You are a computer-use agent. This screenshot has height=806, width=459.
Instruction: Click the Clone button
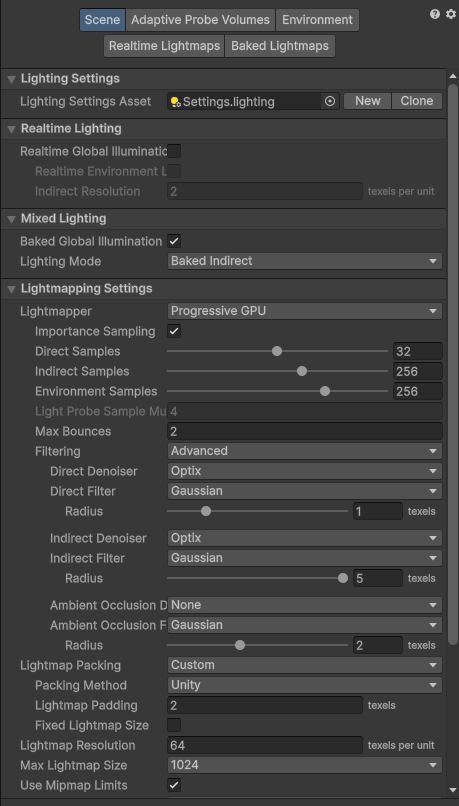(x=417, y=101)
